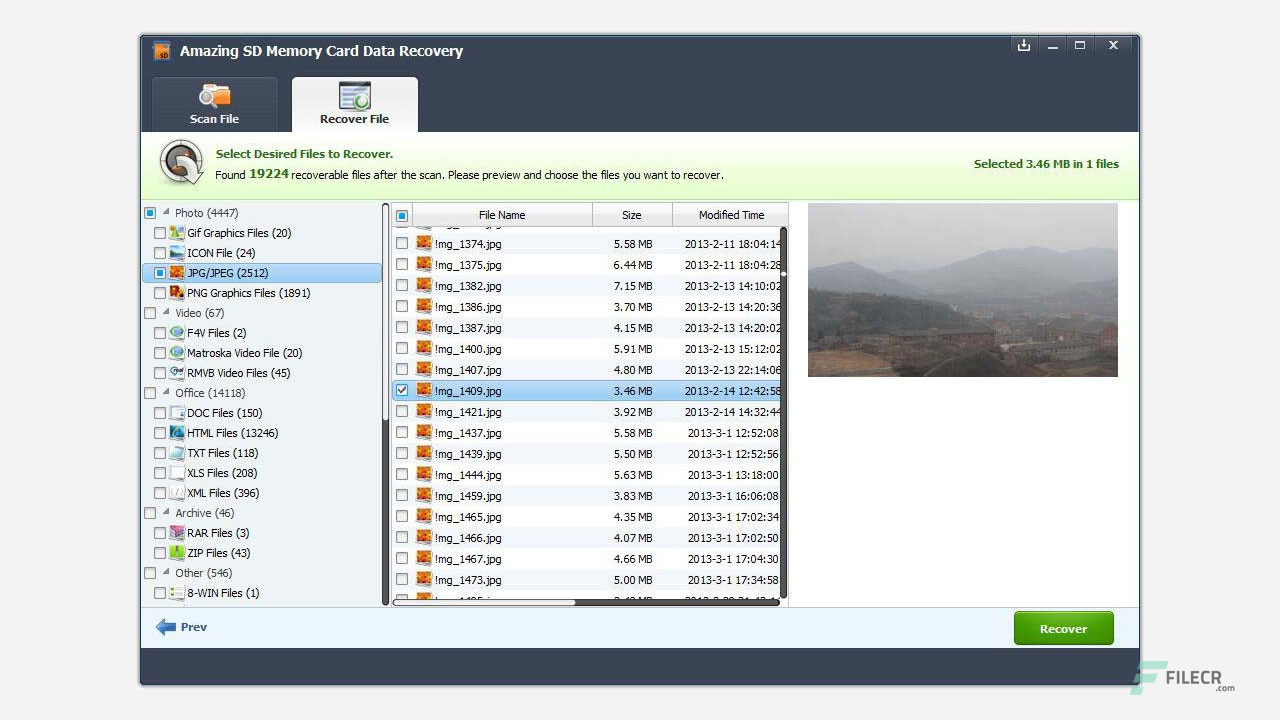Sort by the Size column header
The width and height of the screenshot is (1280, 720).
[632, 215]
